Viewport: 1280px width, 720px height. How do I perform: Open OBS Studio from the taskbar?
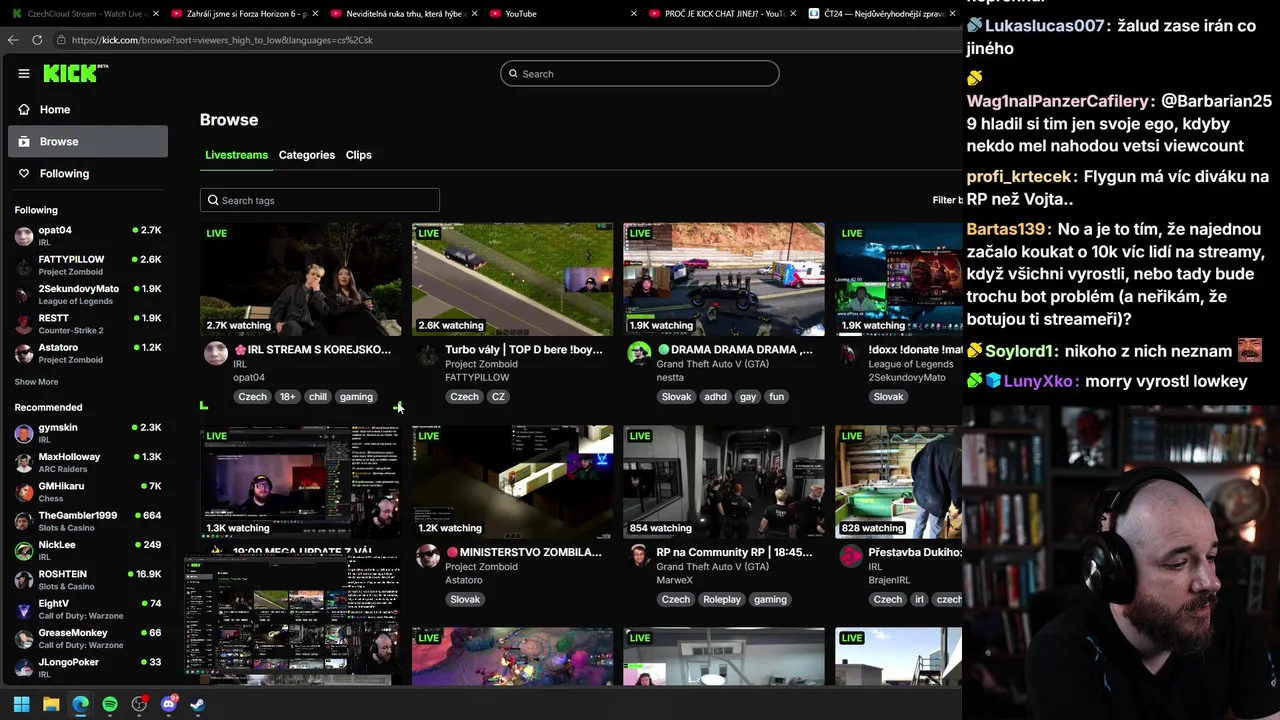139,704
